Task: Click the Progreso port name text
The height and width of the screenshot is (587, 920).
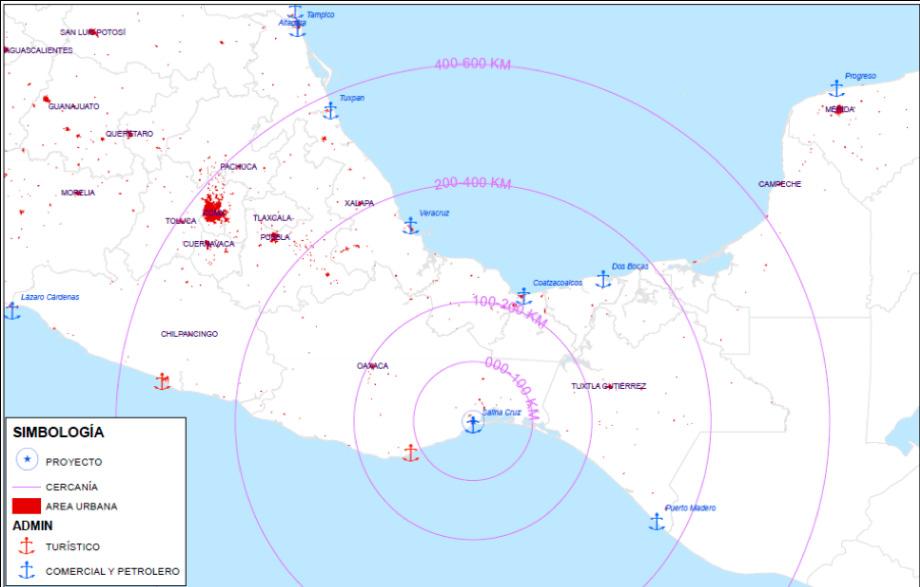Action: point(860,76)
